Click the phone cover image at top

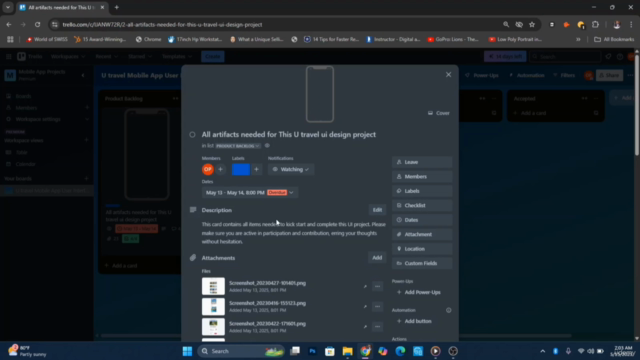[x=320, y=94]
